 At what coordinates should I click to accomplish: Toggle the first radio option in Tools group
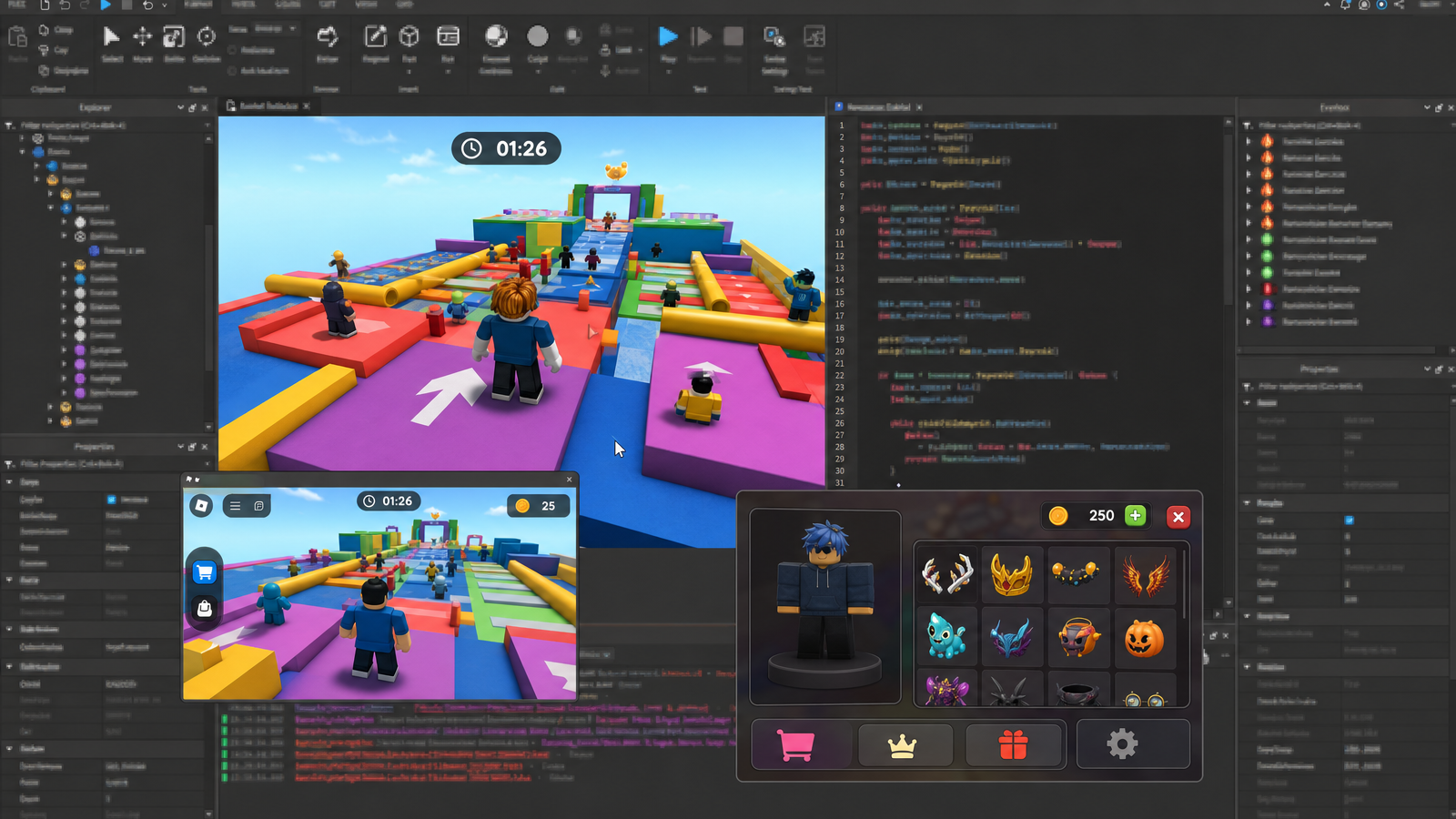[x=233, y=50]
